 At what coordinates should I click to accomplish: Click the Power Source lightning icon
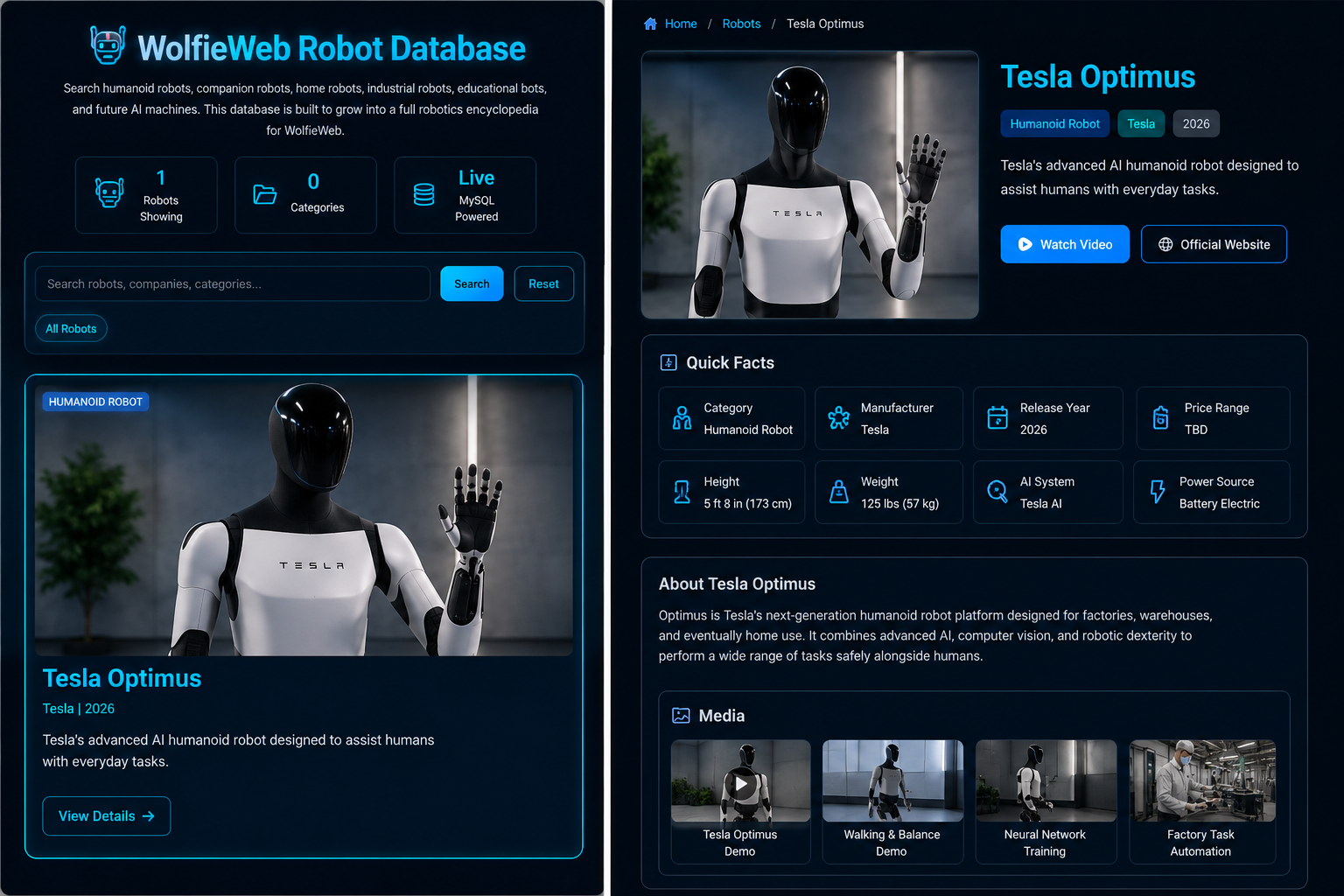[1158, 492]
